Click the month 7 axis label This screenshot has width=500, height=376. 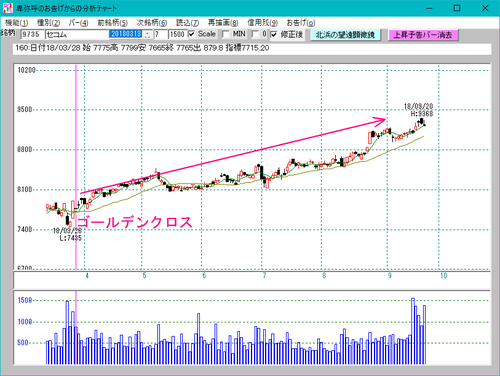tap(264, 276)
